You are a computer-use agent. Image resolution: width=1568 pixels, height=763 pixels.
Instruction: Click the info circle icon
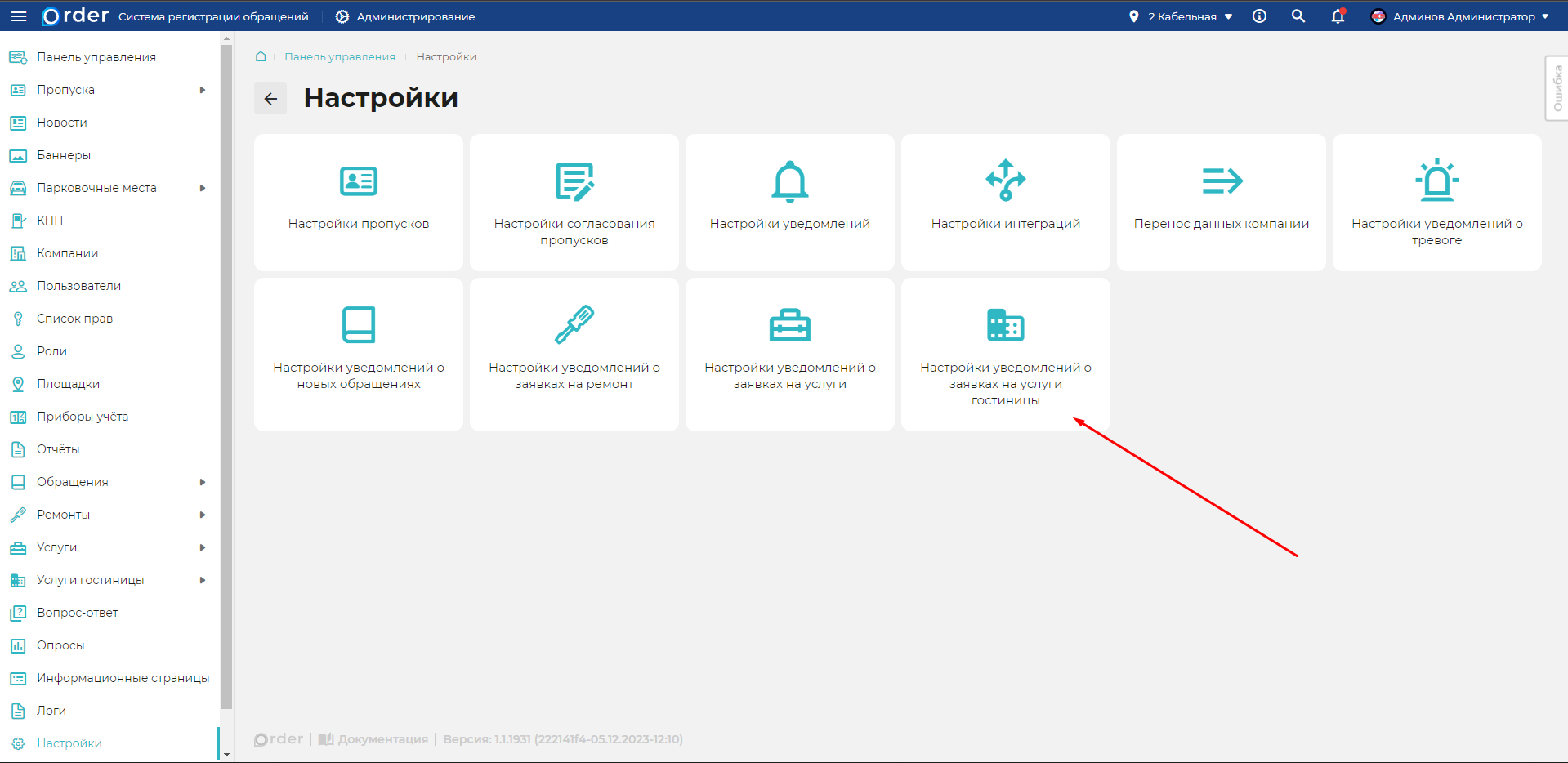(x=1259, y=16)
